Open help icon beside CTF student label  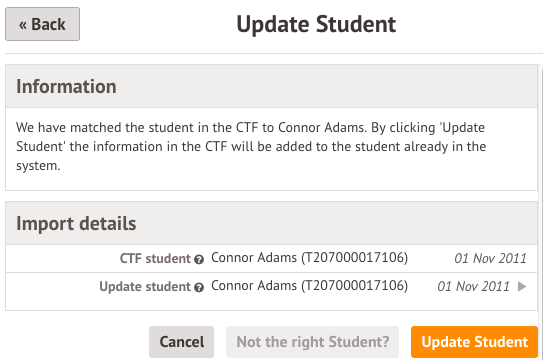[x=199, y=259]
